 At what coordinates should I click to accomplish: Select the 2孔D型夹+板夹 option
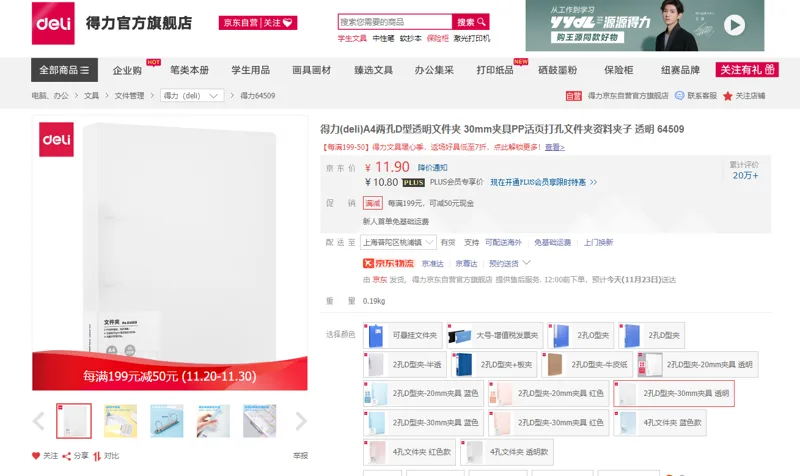(x=494, y=364)
